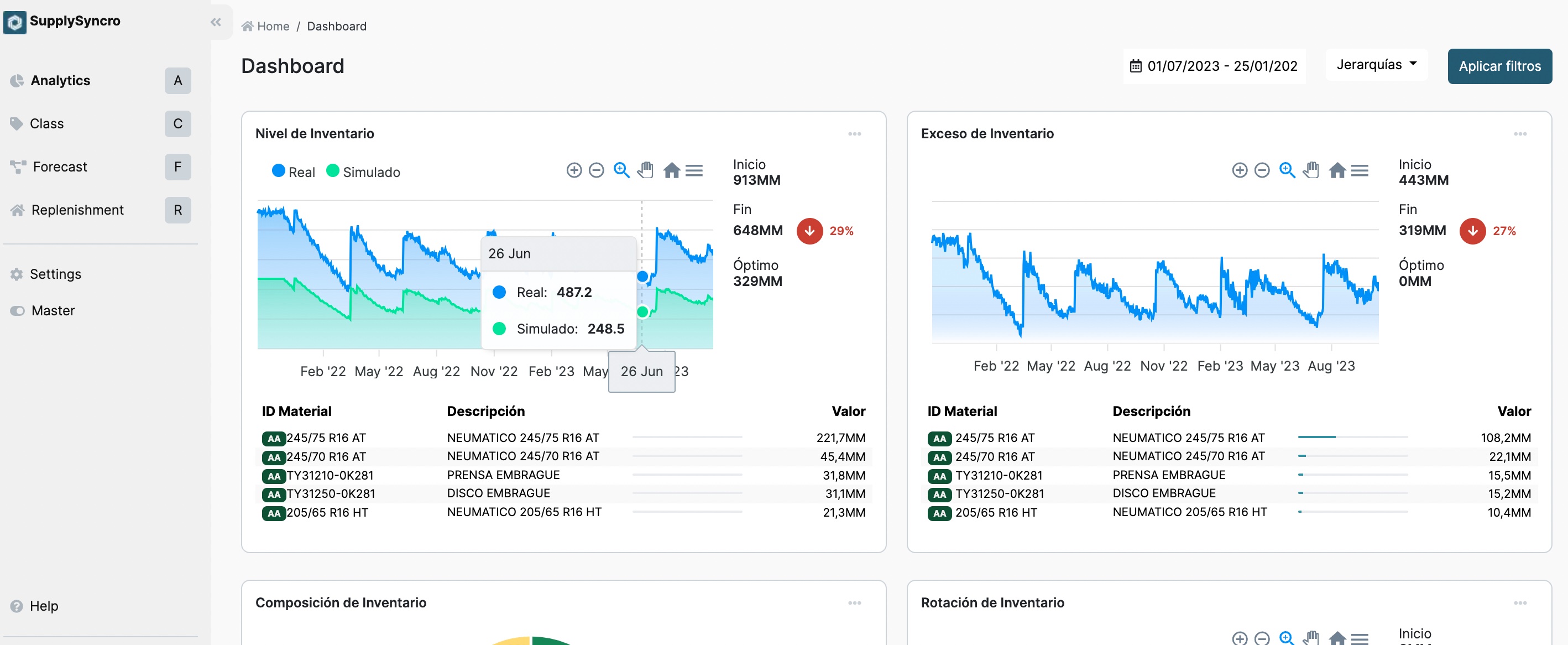Click zoom in icon on Nivel de Inventario chart

click(x=573, y=170)
